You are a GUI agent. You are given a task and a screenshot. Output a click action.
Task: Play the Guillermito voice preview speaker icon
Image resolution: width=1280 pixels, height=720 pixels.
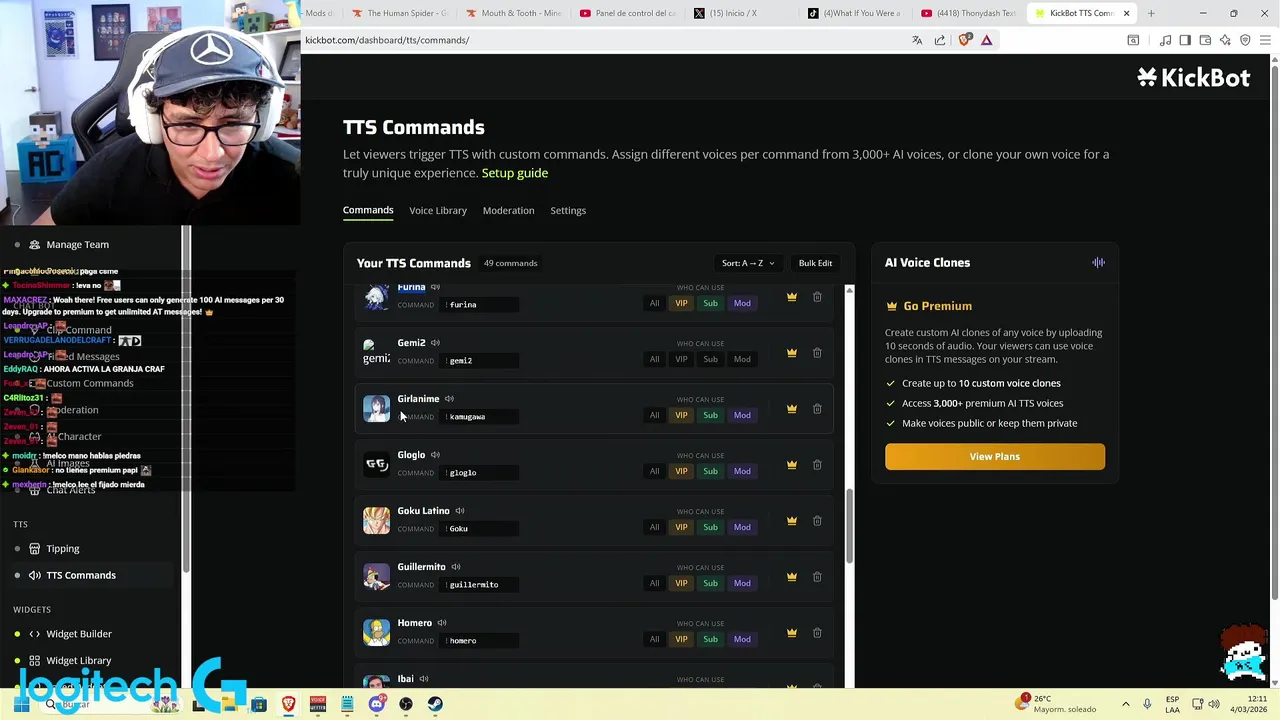(455, 567)
